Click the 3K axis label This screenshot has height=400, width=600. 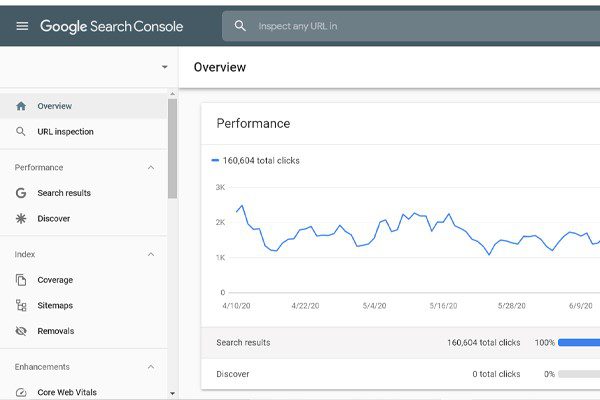click(220, 188)
